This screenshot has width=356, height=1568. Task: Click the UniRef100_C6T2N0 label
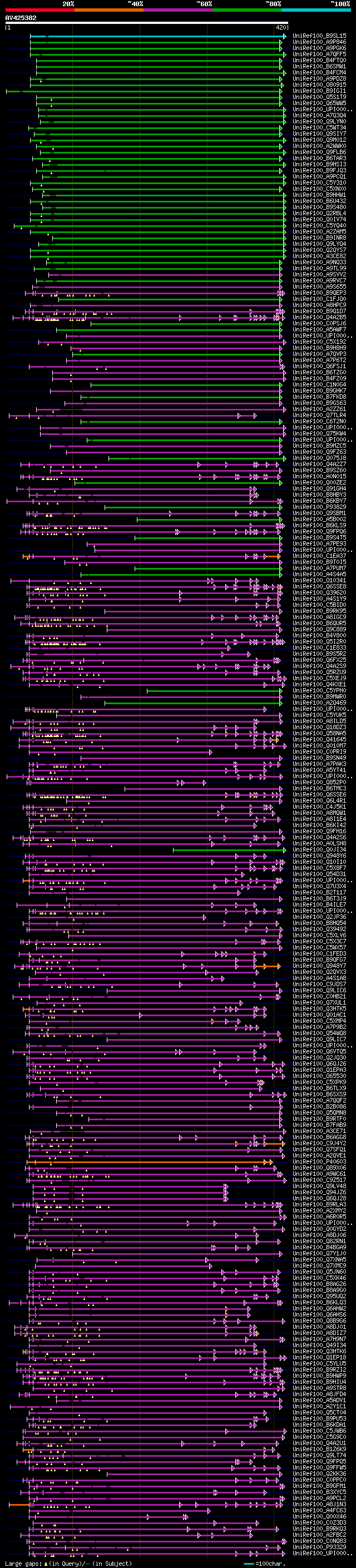click(x=319, y=421)
